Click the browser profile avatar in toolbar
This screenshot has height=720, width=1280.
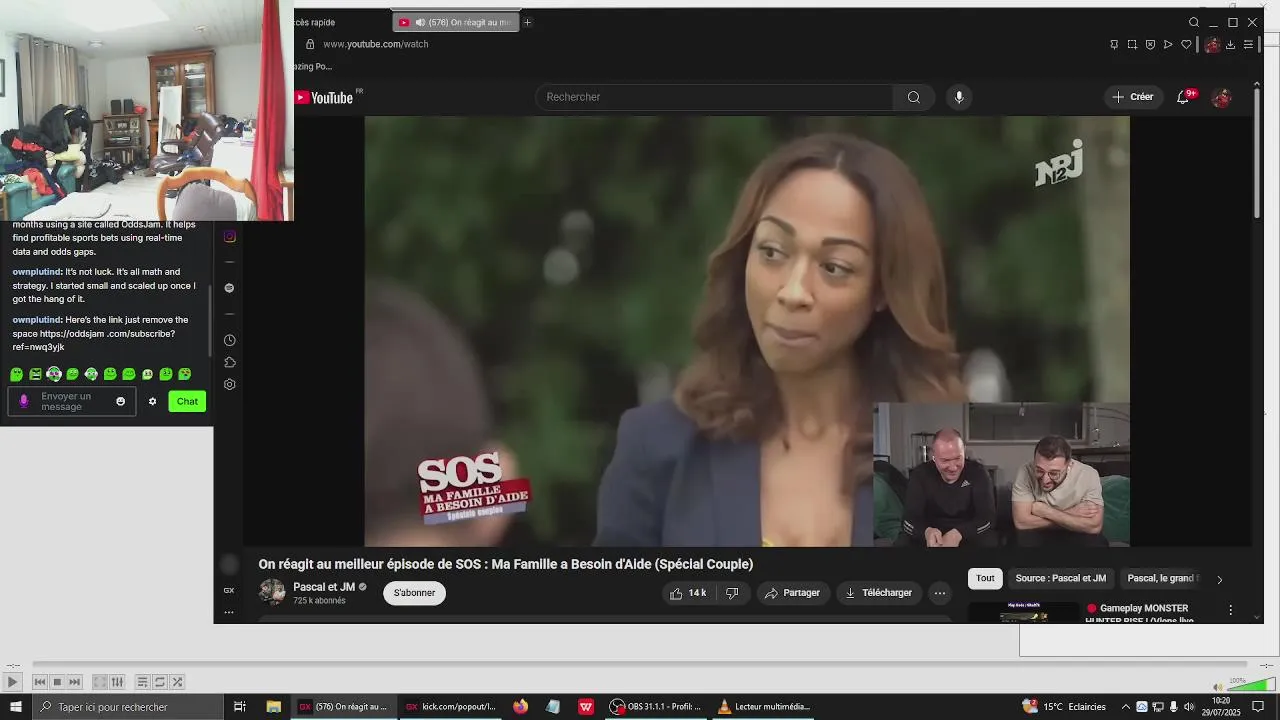click(1212, 44)
